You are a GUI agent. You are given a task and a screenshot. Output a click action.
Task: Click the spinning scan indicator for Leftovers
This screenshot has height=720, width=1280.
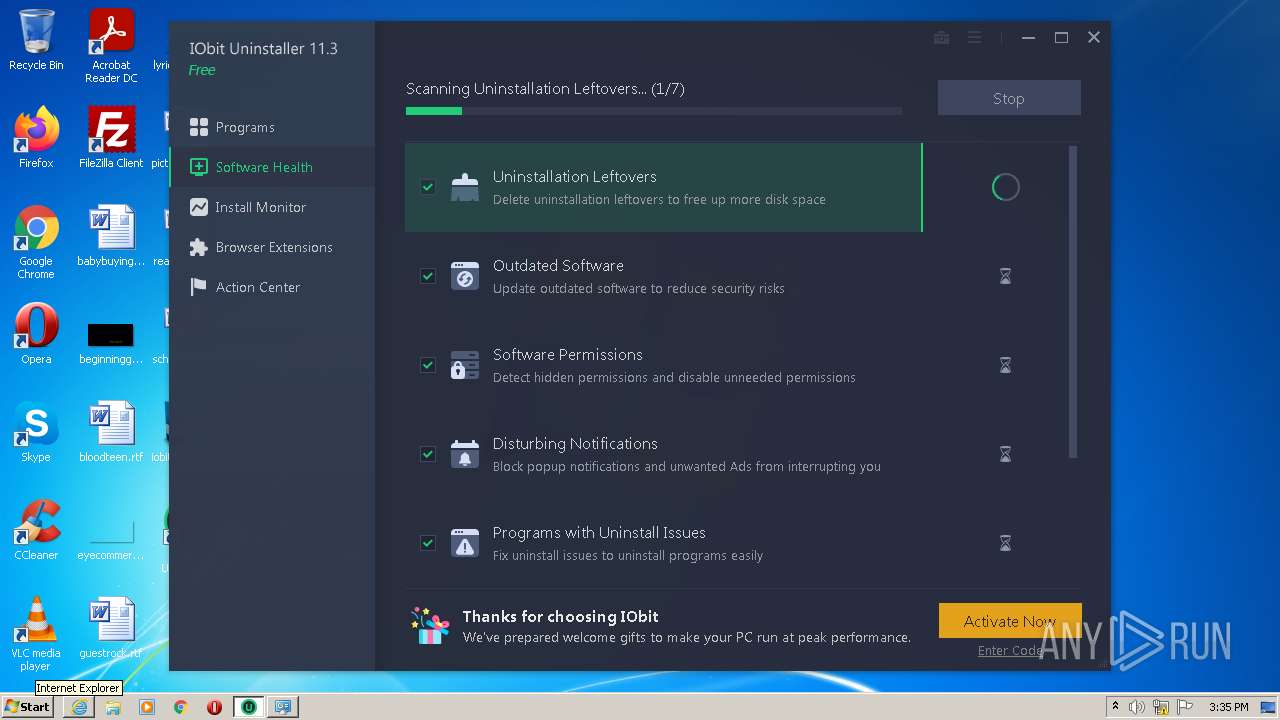1005,187
